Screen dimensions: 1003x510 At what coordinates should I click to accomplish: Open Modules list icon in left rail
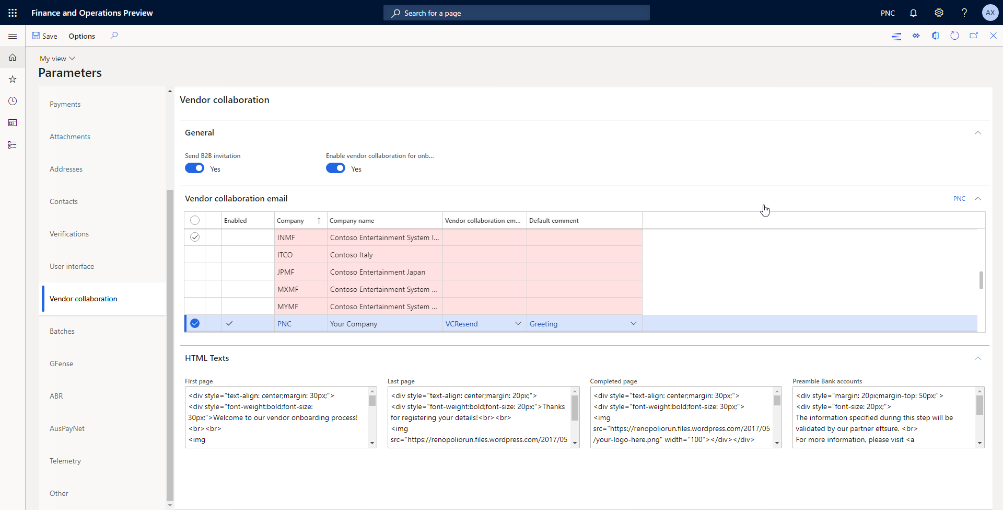pyautogui.click(x=12, y=145)
